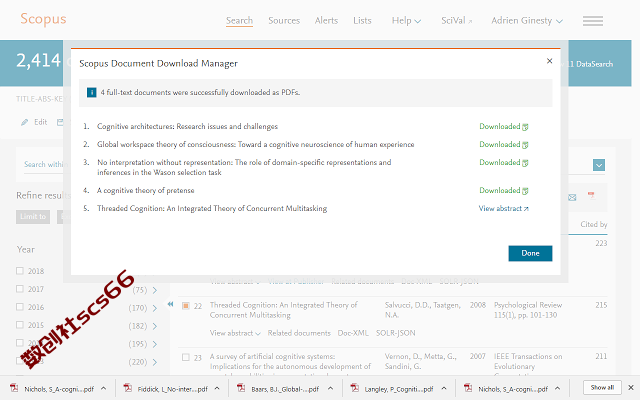Collapse the refine sidebar double-arrow

(x=171, y=304)
